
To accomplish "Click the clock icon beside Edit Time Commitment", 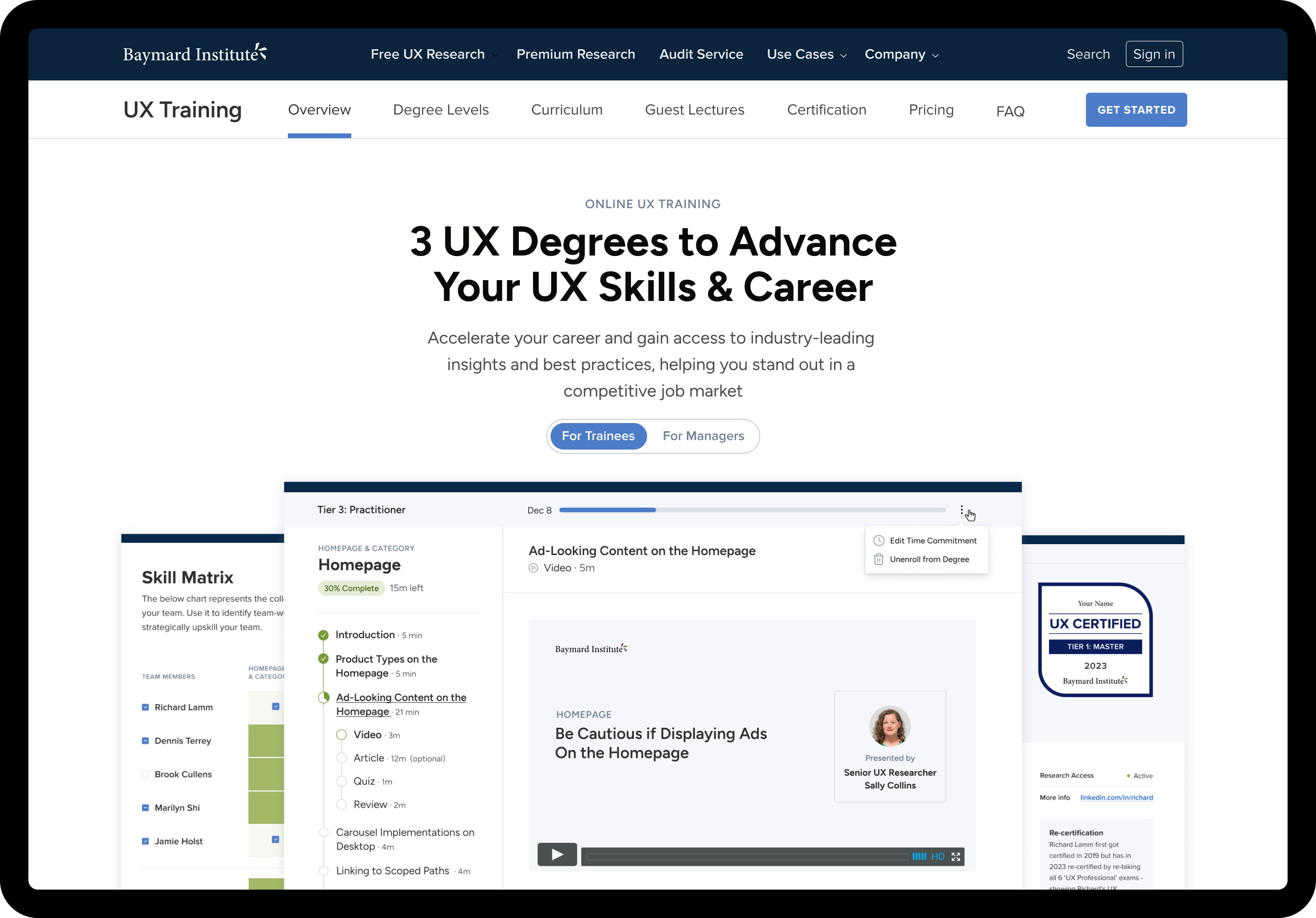I will pyautogui.click(x=878, y=540).
